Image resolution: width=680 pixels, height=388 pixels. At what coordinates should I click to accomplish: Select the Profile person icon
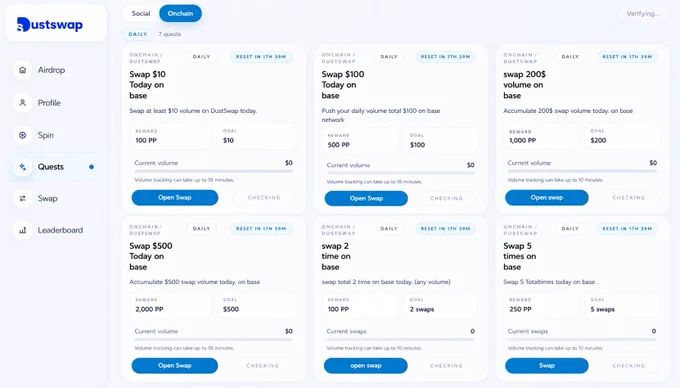pos(23,103)
